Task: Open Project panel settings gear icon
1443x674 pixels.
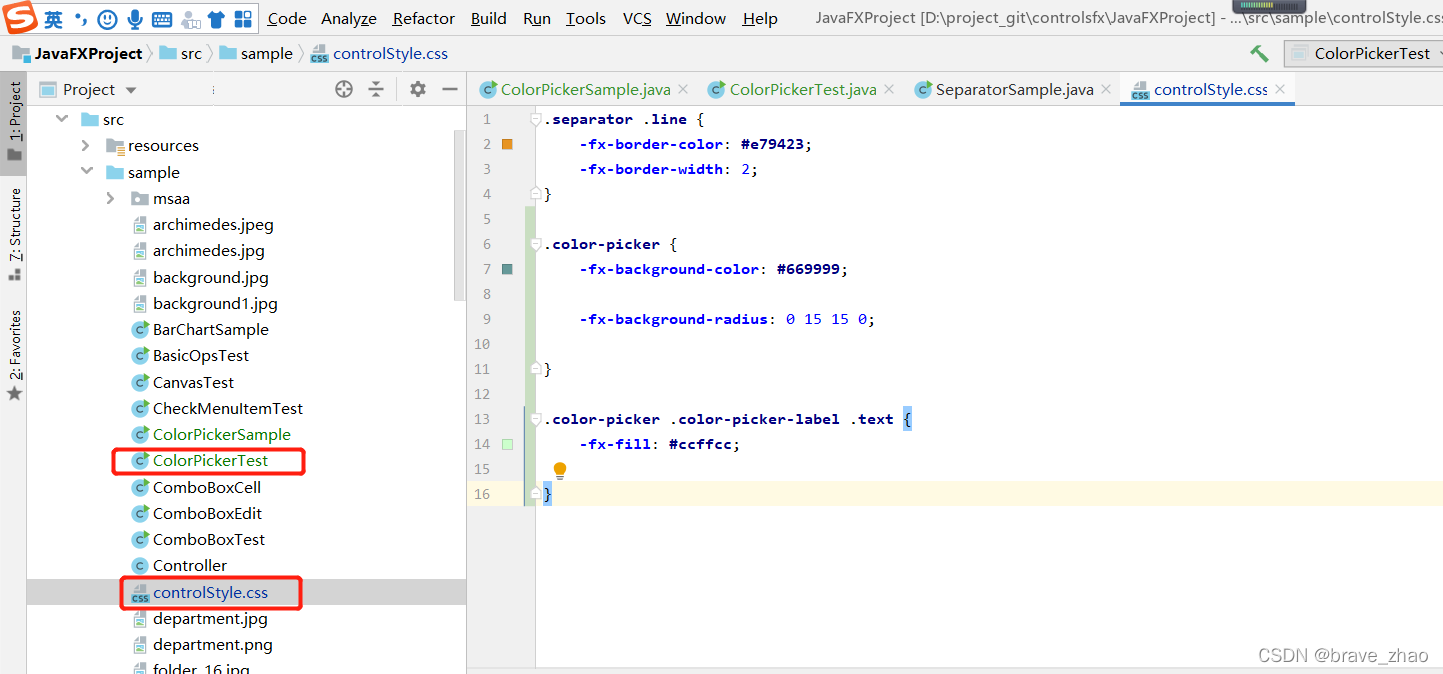Action: pyautogui.click(x=418, y=89)
